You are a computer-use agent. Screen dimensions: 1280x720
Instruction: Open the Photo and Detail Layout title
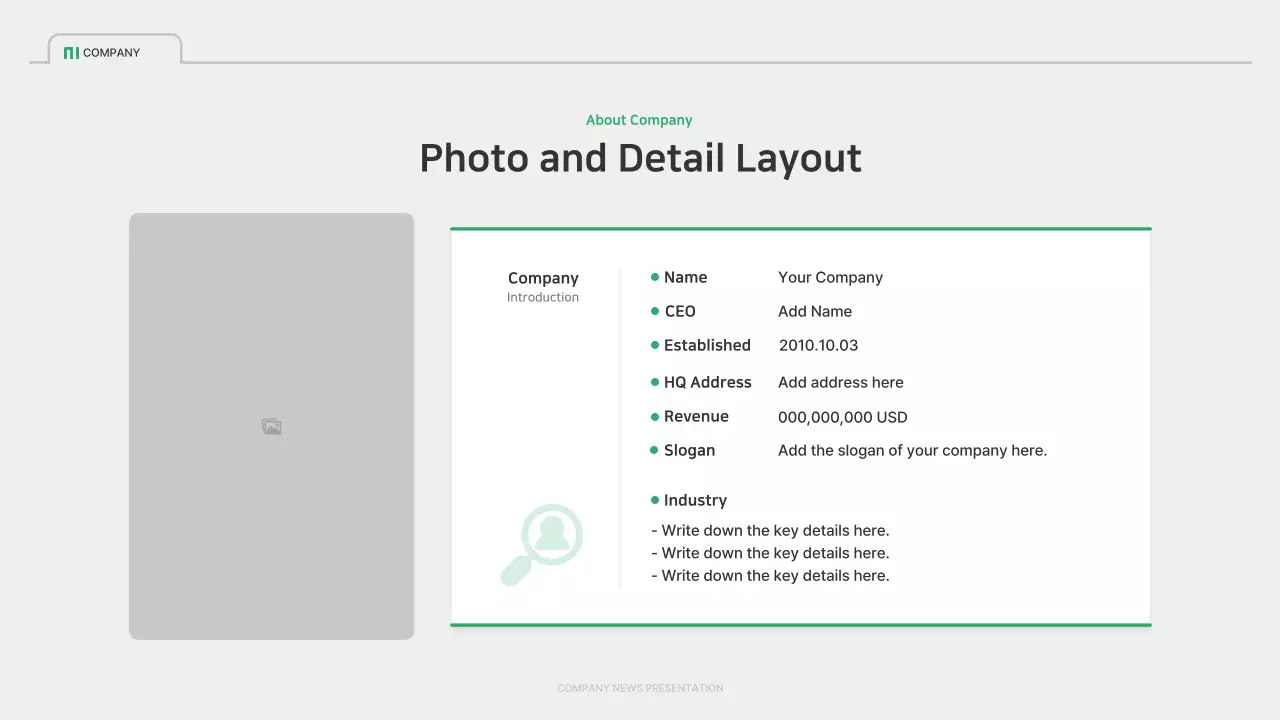[x=639, y=158]
